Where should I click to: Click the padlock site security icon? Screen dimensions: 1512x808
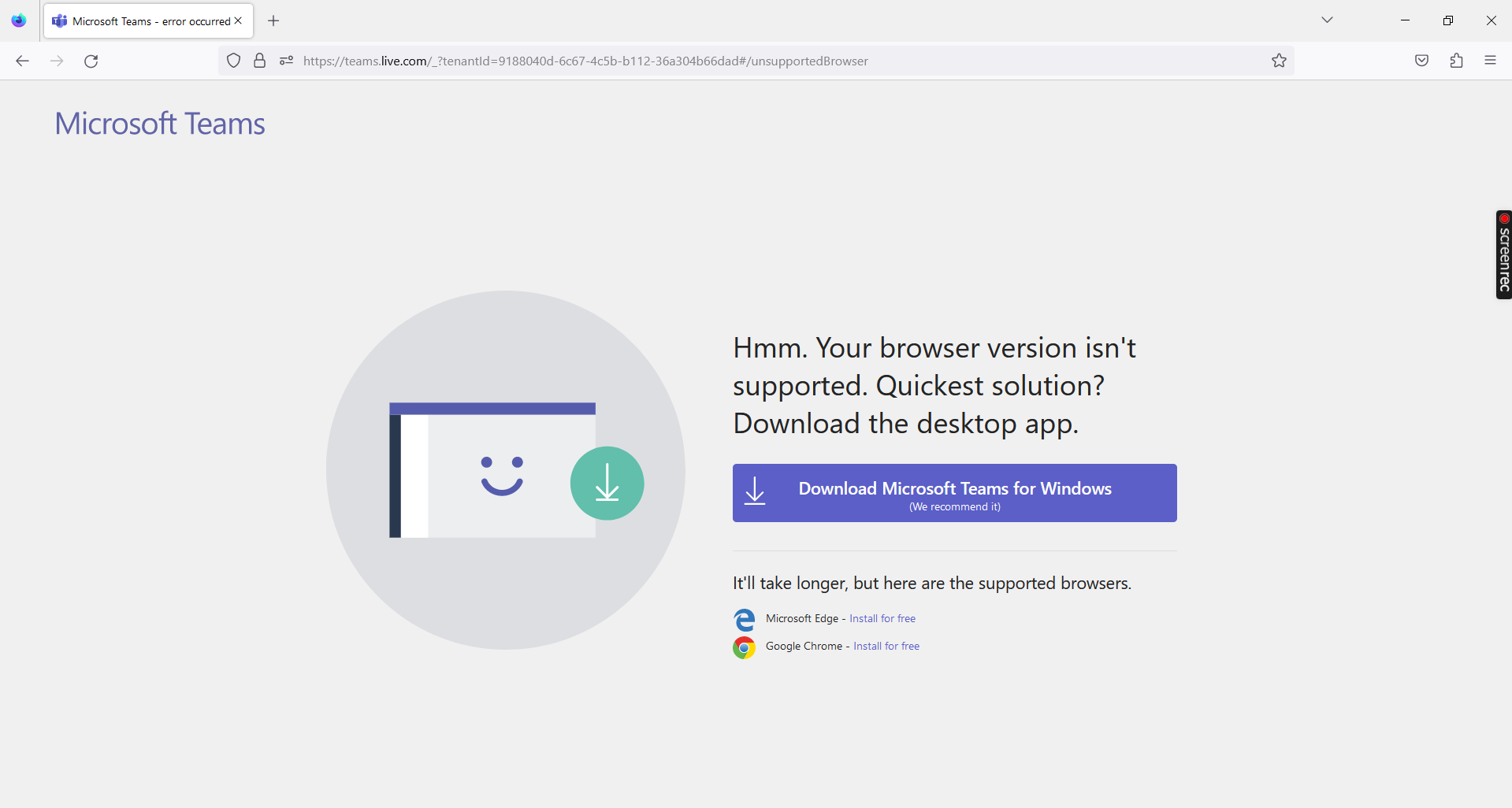[x=259, y=61]
